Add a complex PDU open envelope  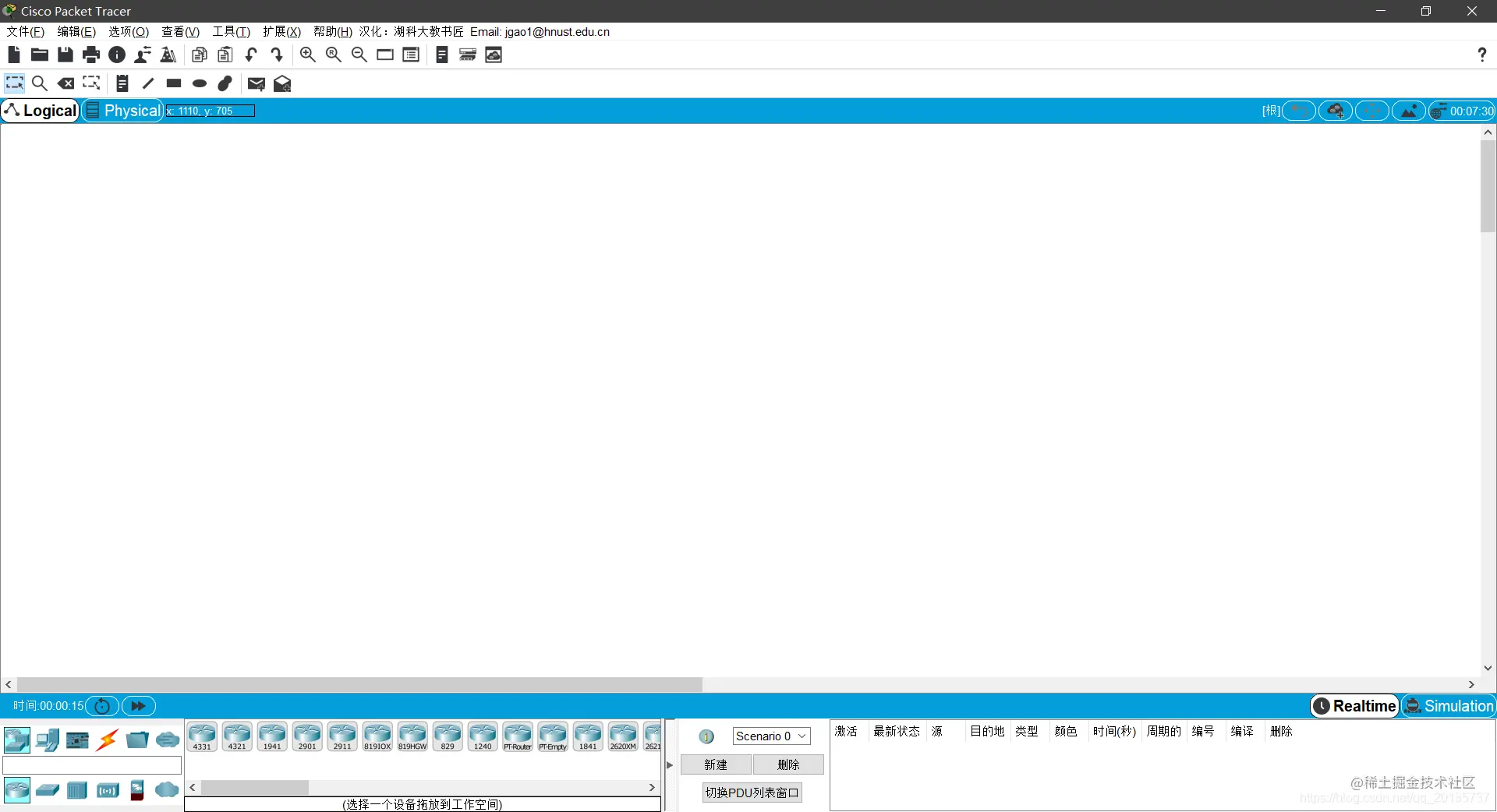(x=282, y=83)
